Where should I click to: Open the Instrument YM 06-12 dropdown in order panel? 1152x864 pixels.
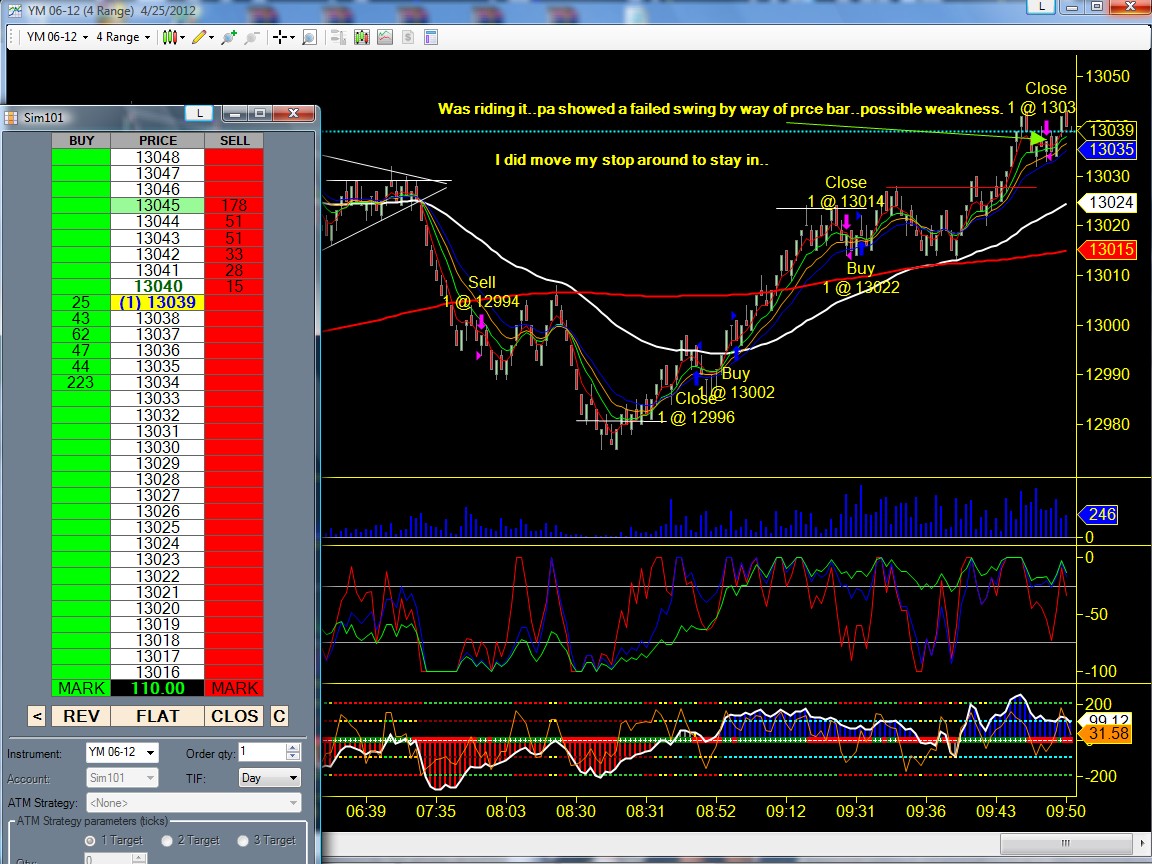click(x=122, y=752)
